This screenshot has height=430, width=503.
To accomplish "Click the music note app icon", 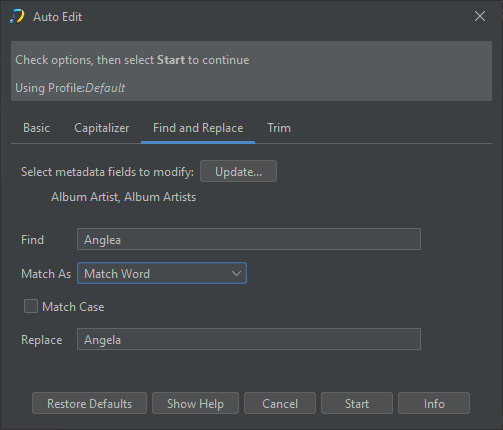I will [17, 16].
